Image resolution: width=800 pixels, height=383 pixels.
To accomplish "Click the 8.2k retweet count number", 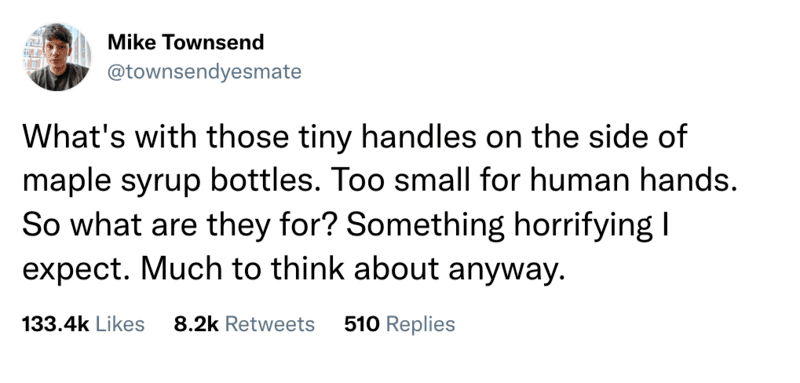I will pos(196,324).
